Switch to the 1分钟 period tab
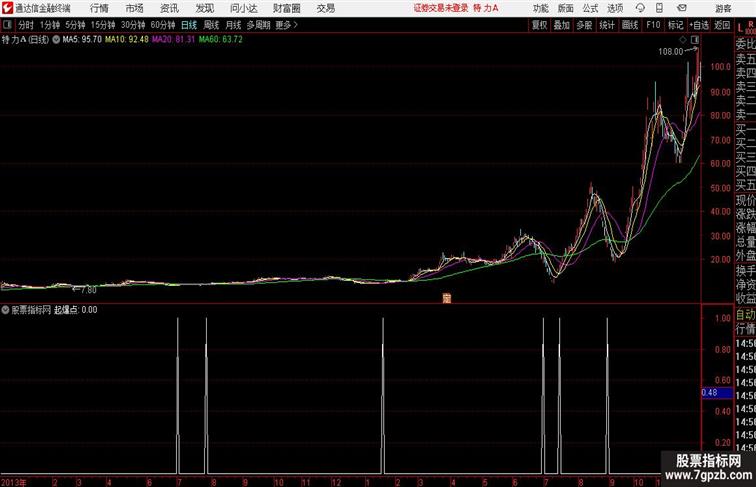 pos(50,25)
